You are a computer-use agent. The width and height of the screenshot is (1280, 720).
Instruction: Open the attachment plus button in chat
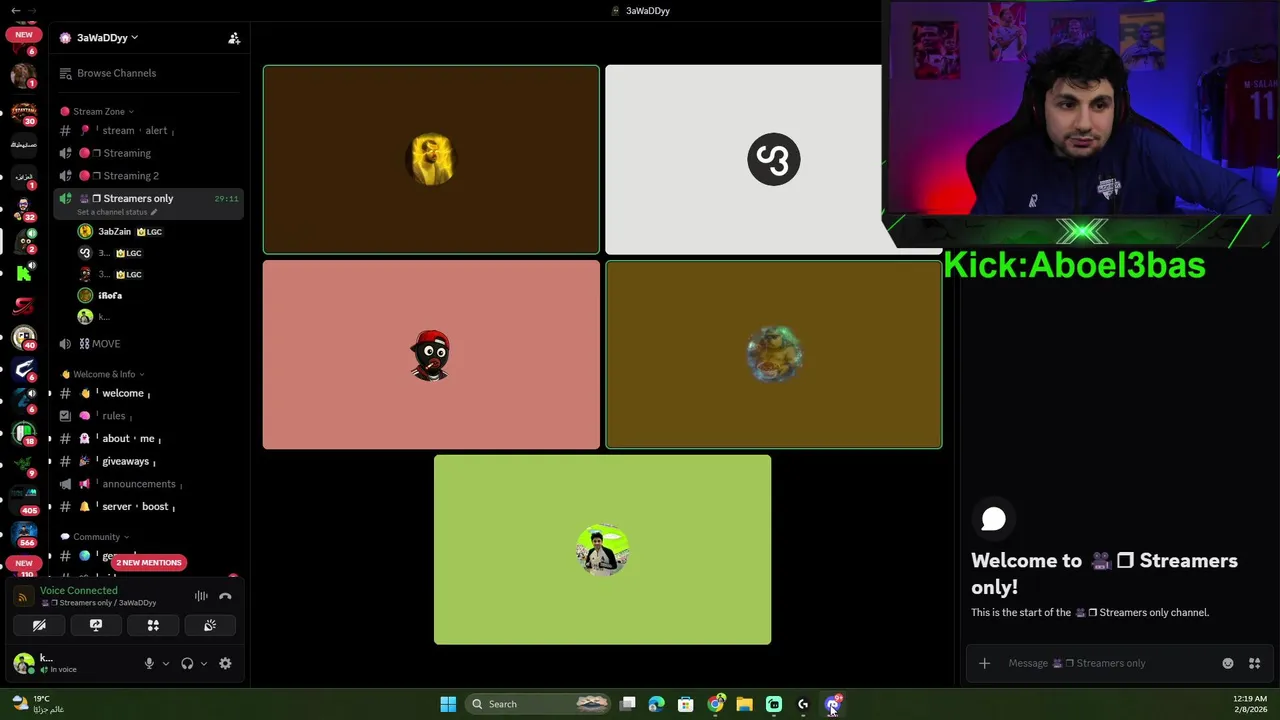(x=984, y=663)
